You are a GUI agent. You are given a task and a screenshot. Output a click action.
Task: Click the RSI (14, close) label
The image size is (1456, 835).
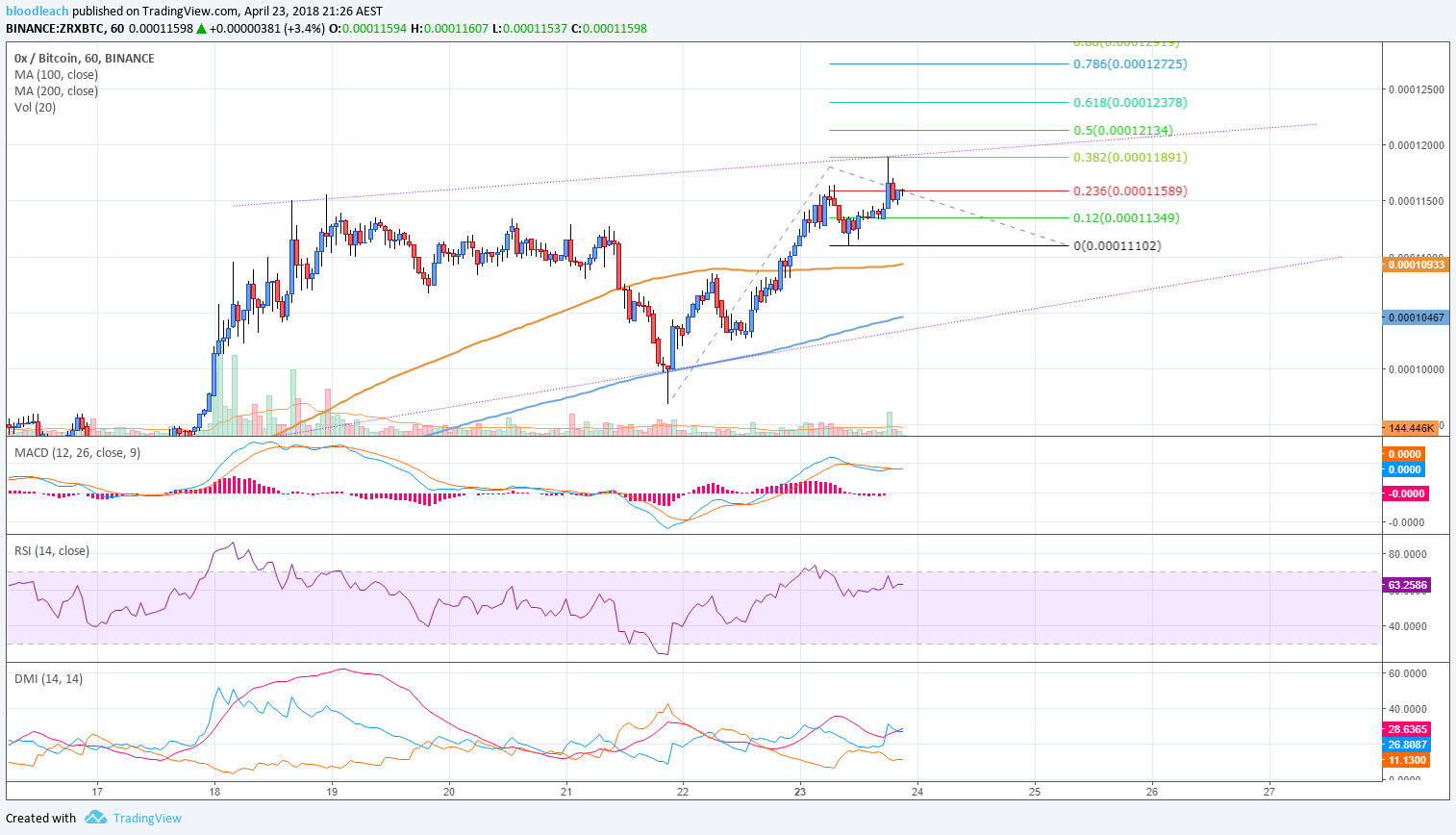52,550
